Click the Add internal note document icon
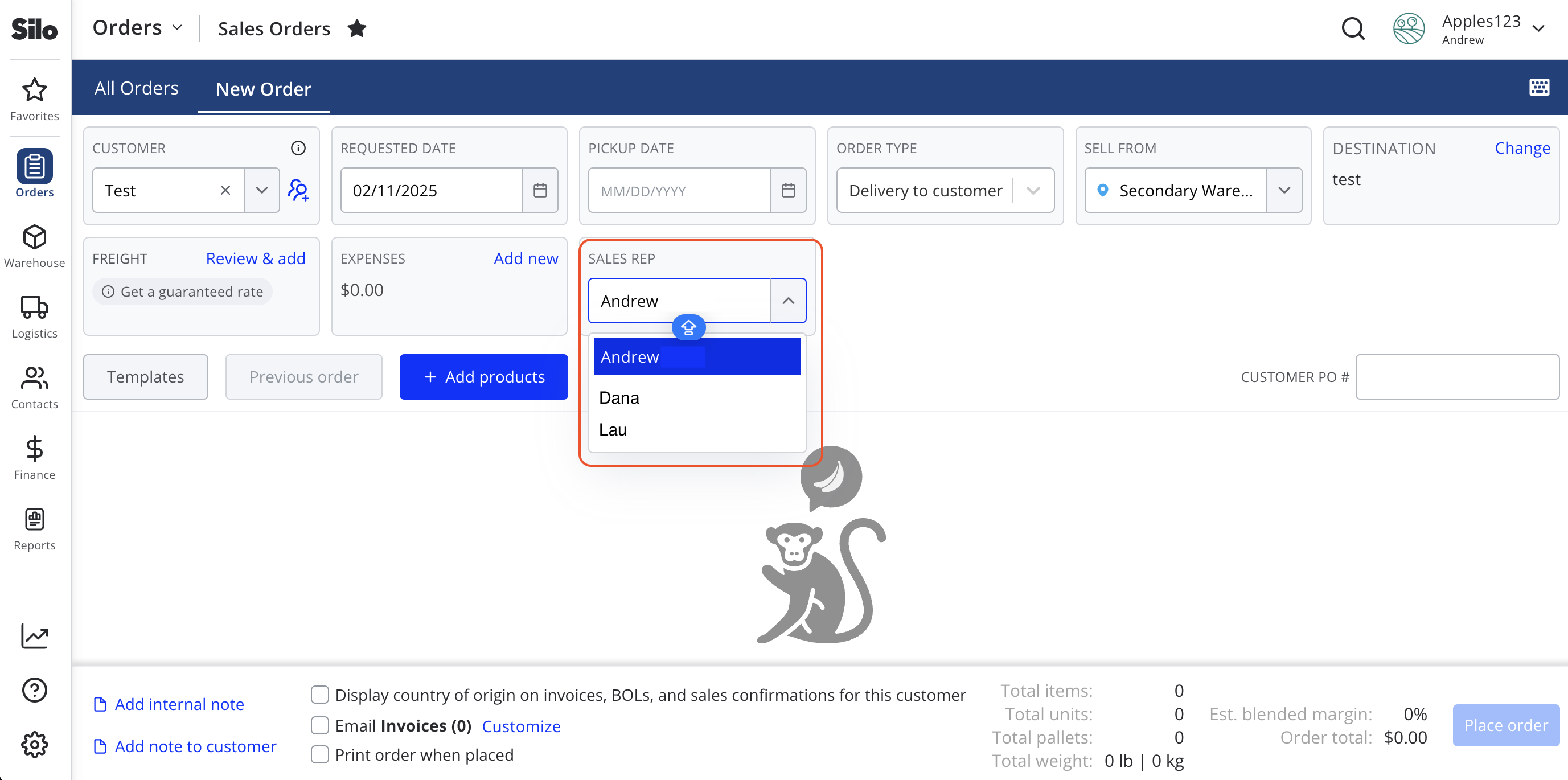The height and width of the screenshot is (780, 1568). 100,704
